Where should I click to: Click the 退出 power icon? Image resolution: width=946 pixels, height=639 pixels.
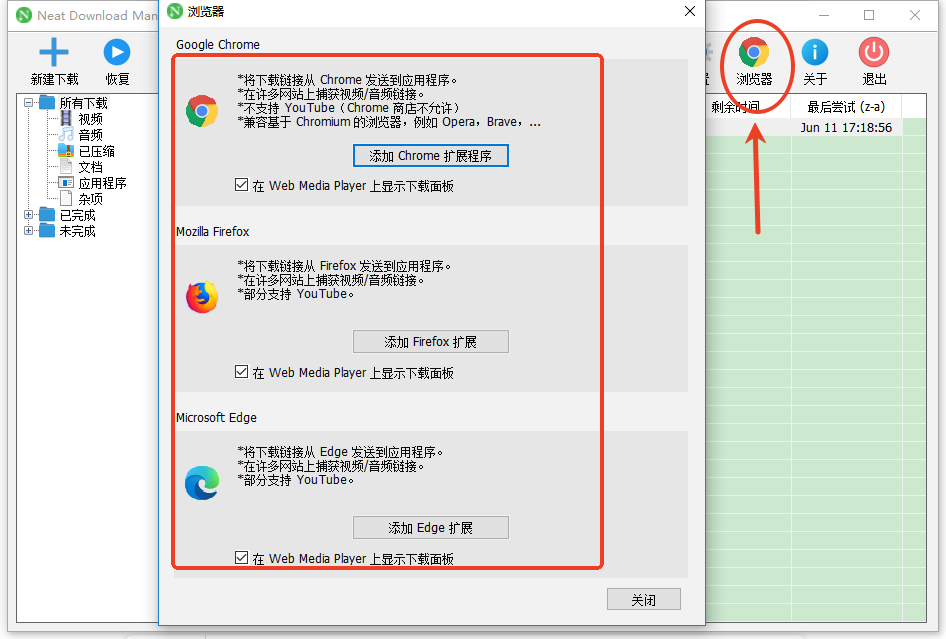(x=874, y=52)
